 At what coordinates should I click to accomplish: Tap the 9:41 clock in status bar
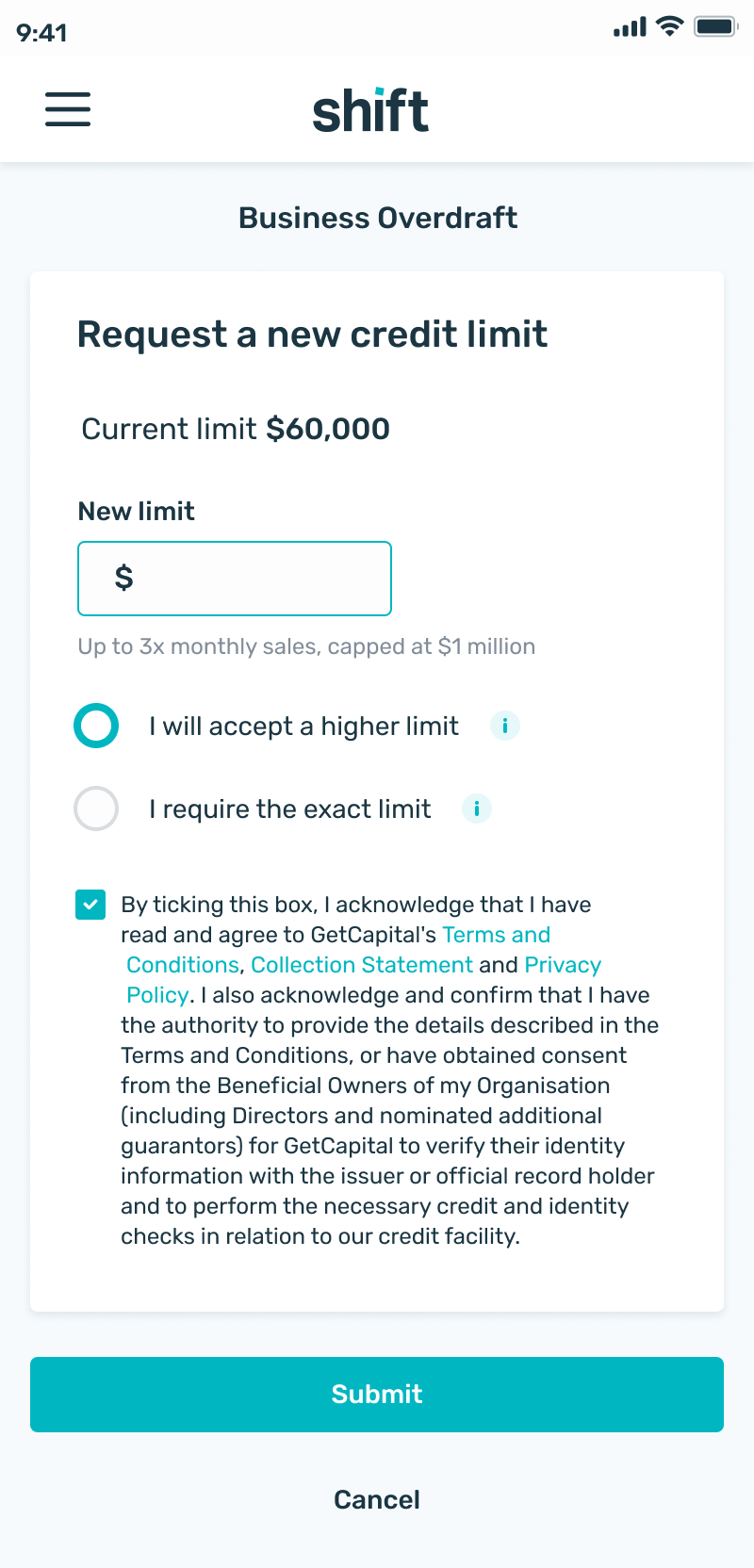(41, 33)
